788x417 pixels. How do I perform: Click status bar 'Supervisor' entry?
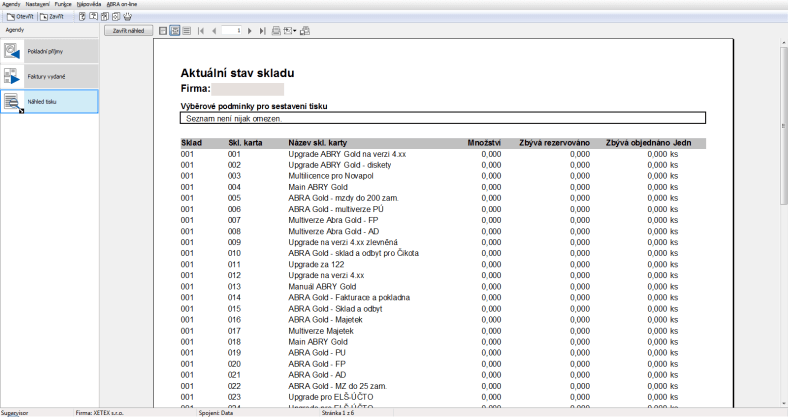[x=15, y=413]
